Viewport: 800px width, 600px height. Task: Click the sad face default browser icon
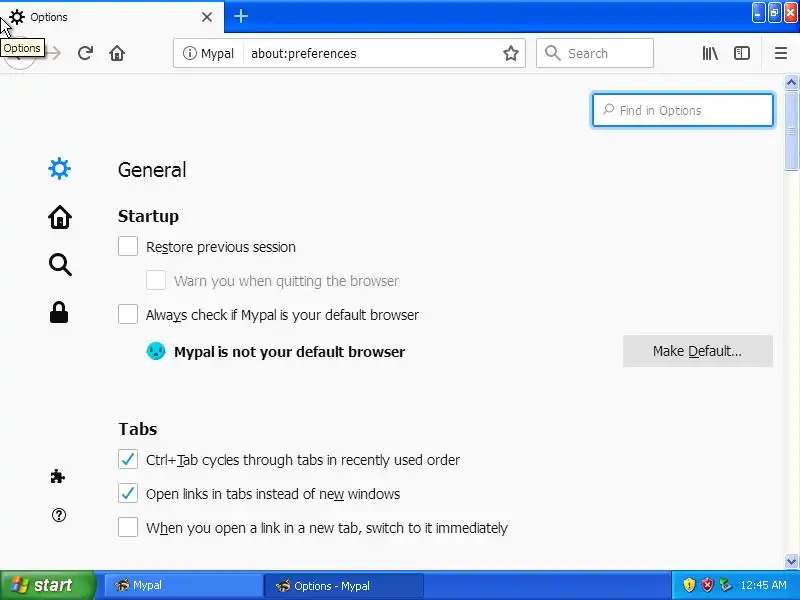156,351
